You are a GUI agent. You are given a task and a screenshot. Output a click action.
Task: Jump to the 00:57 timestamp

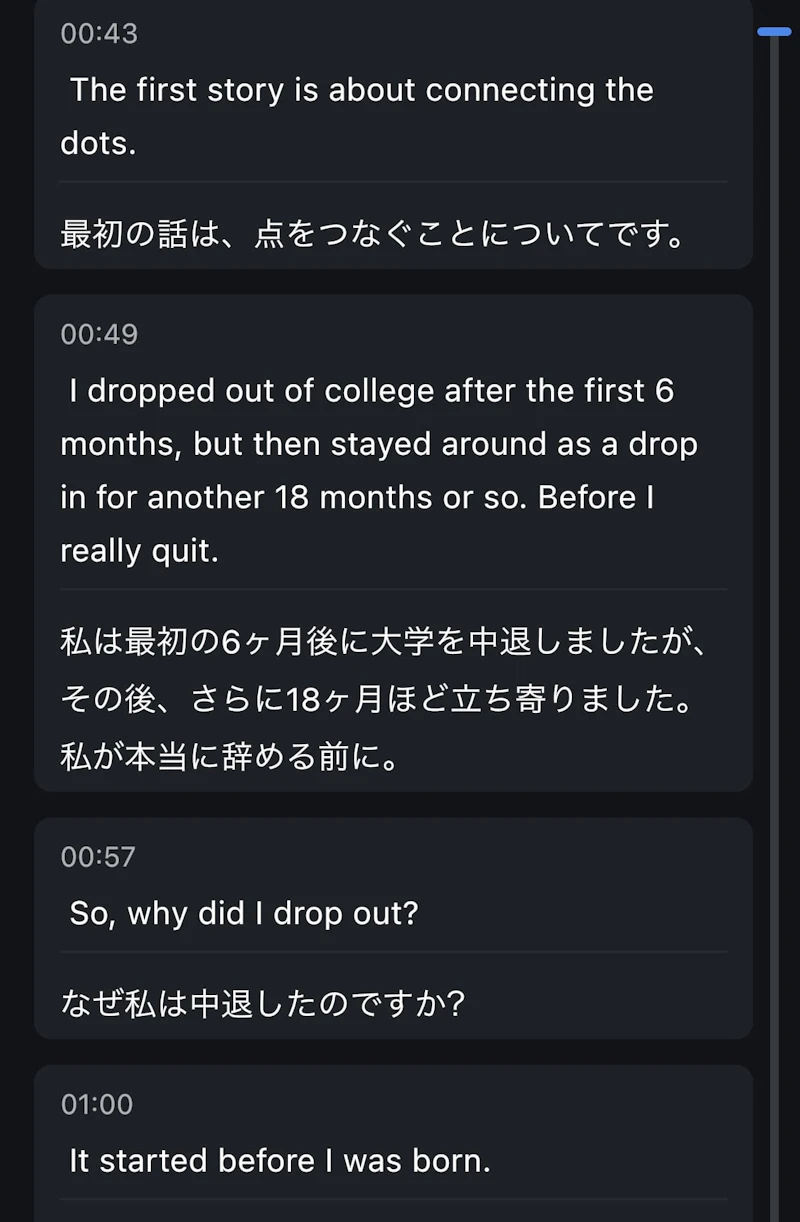[98, 857]
